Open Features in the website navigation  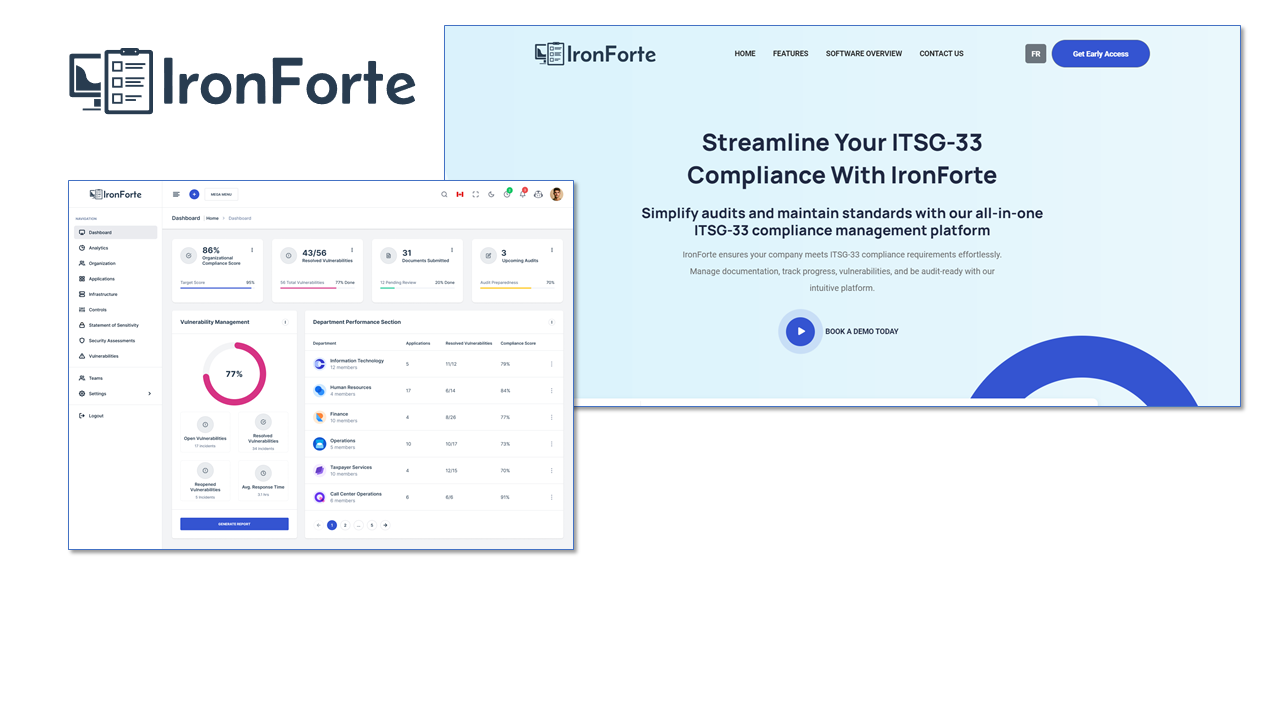(790, 54)
